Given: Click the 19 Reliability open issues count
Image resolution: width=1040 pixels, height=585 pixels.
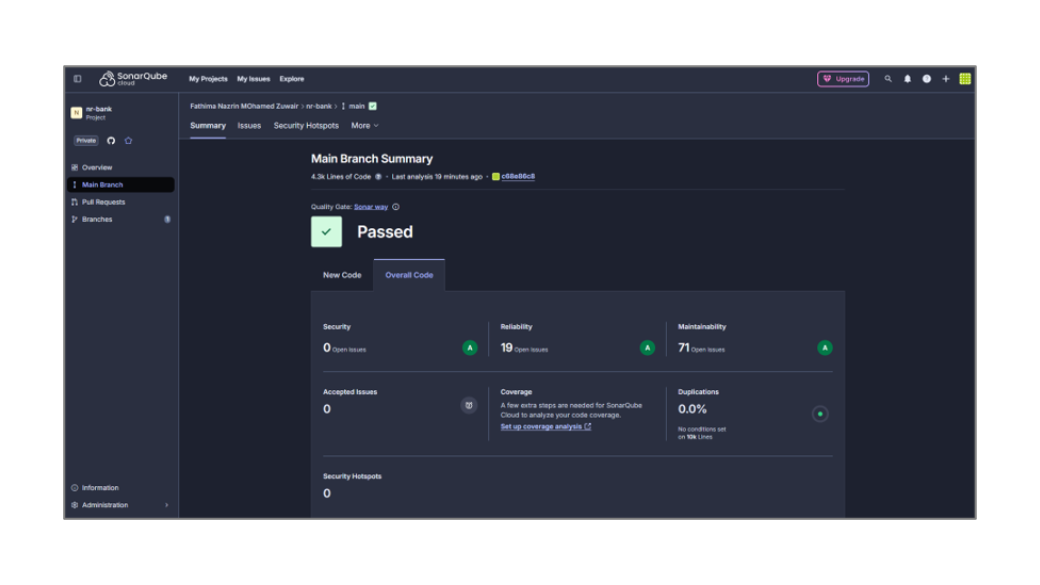Looking at the screenshot, I should [x=506, y=348].
